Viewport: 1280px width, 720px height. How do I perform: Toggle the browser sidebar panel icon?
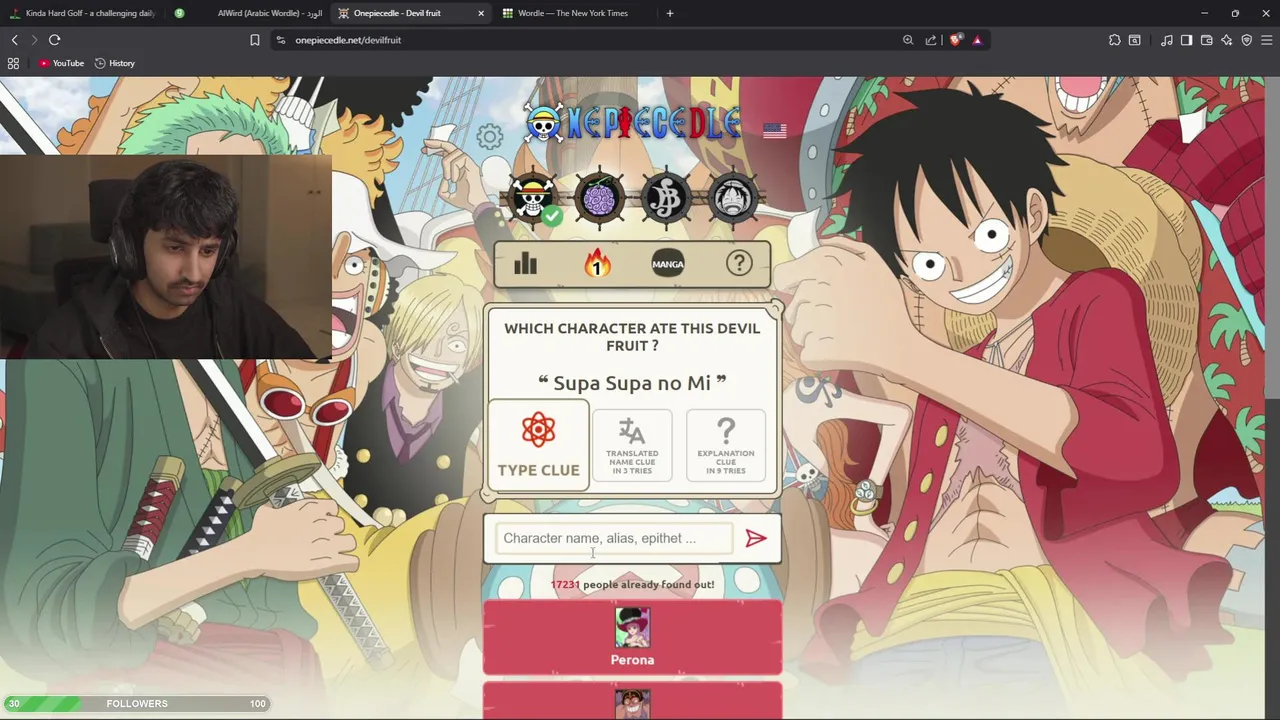[1186, 40]
